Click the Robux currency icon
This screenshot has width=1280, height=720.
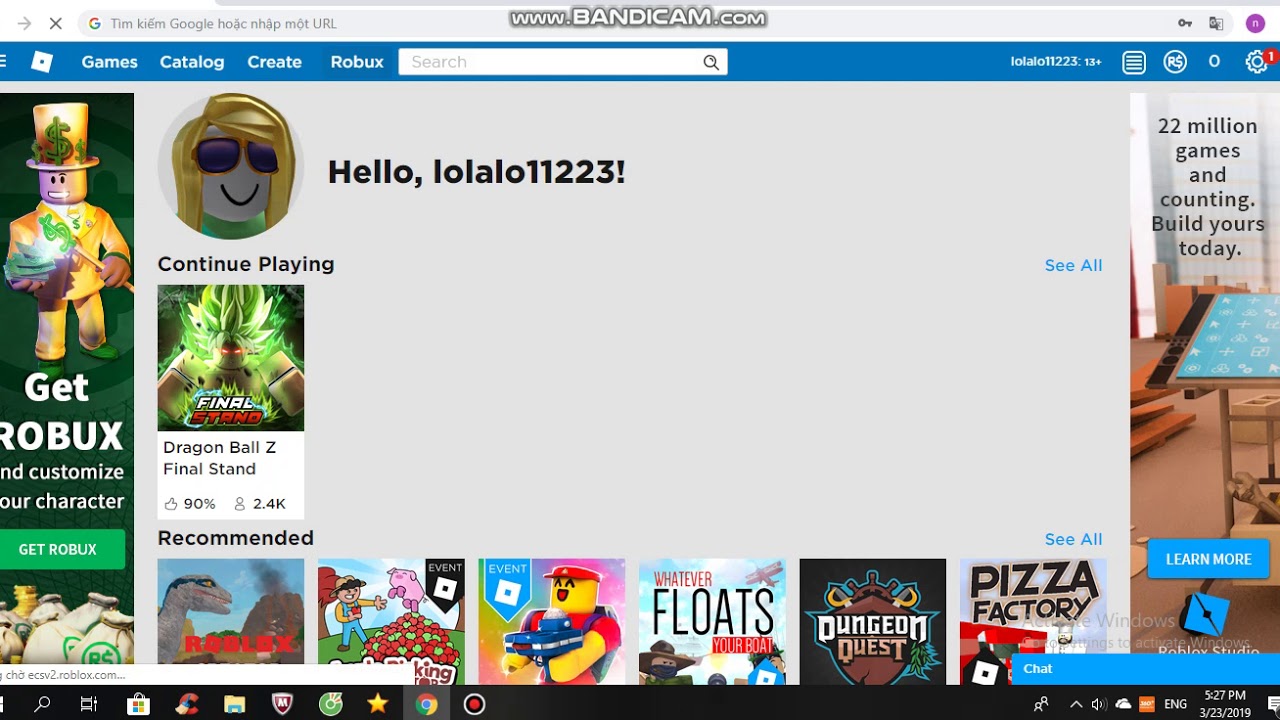(1175, 62)
